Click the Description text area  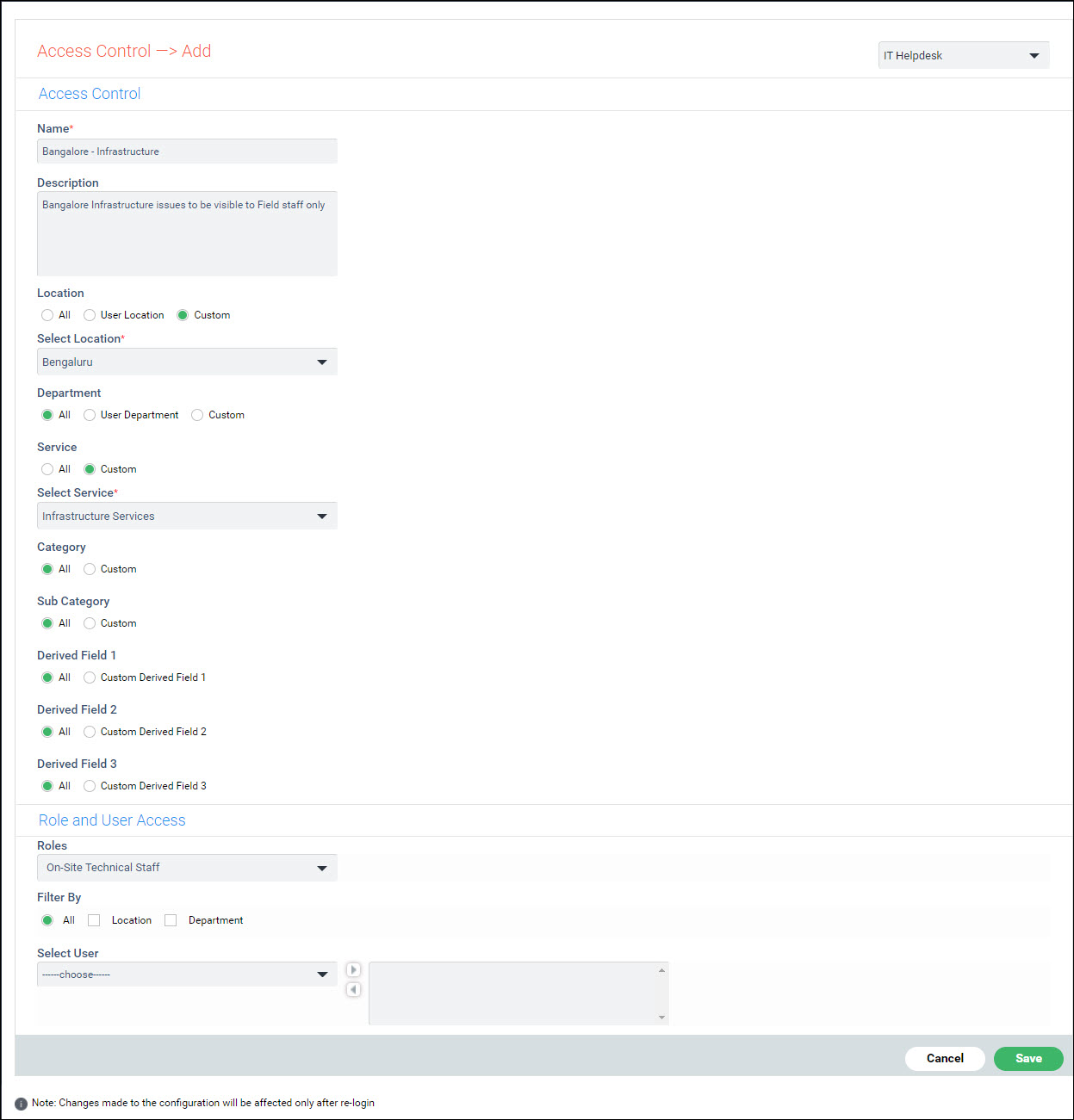pos(187,233)
